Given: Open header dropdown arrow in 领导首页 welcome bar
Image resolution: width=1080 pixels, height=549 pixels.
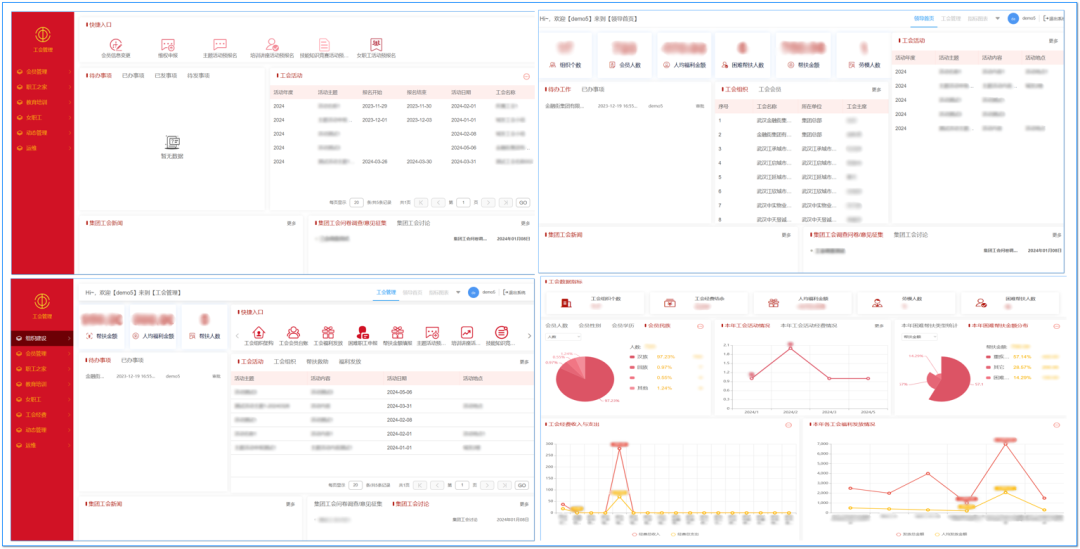Looking at the screenshot, I should coord(997,19).
